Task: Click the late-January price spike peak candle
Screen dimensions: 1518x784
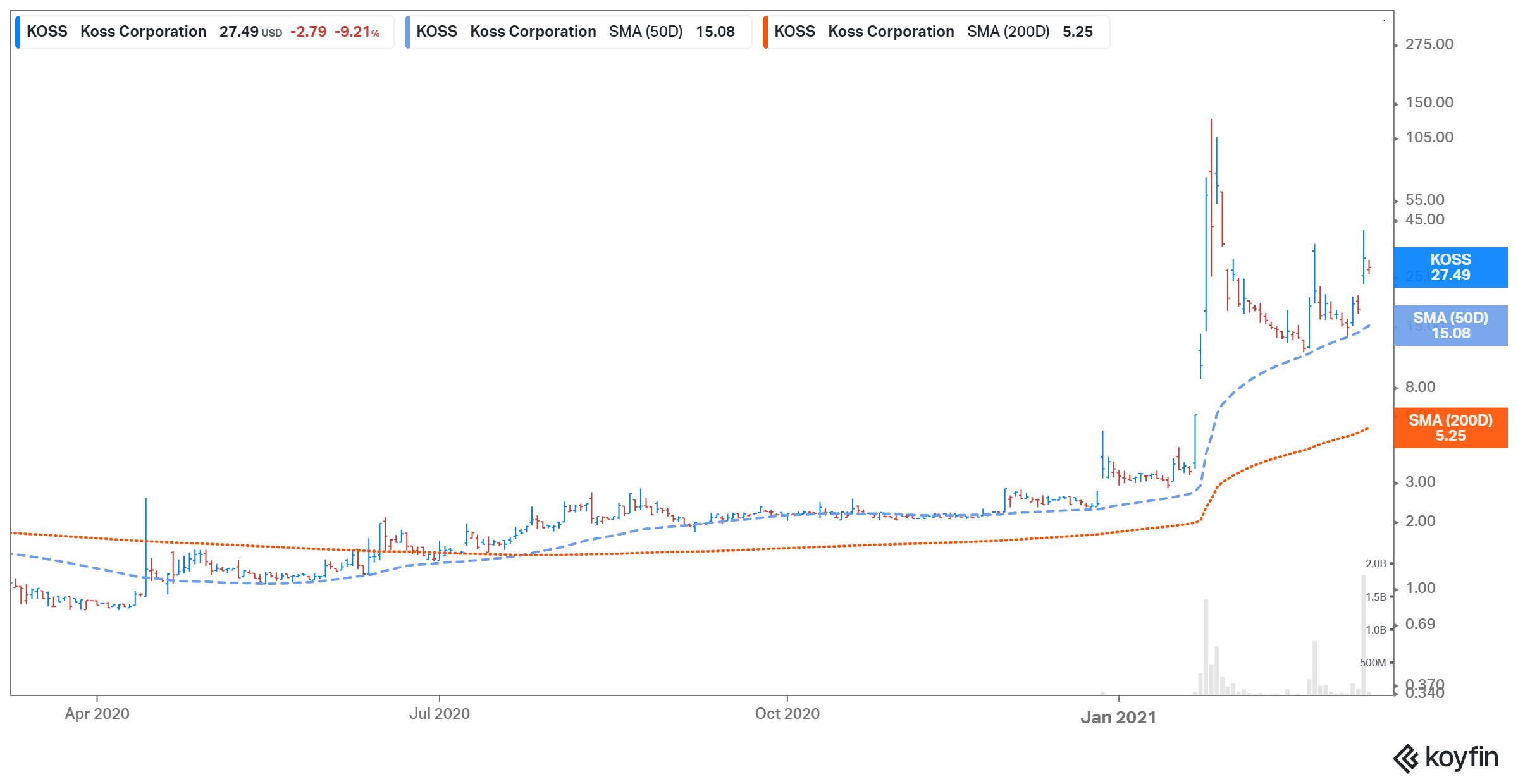Action: coord(1211,197)
